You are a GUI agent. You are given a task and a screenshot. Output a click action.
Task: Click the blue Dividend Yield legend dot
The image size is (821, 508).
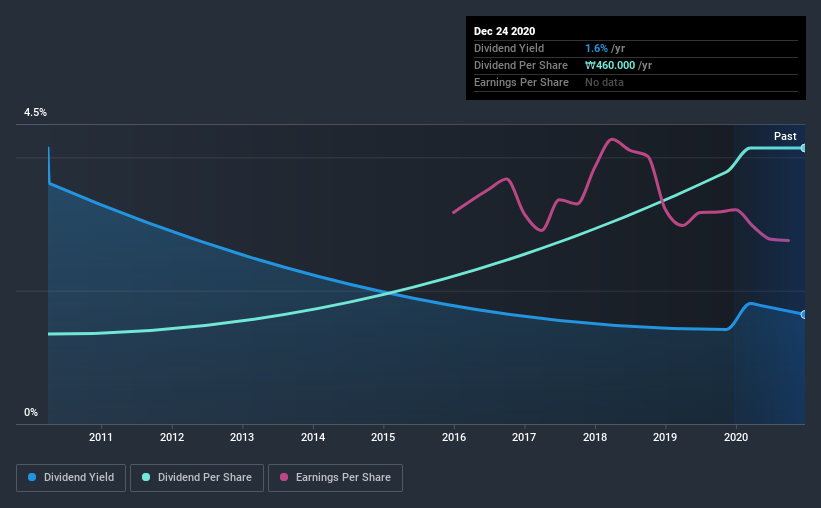(x=32, y=477)
